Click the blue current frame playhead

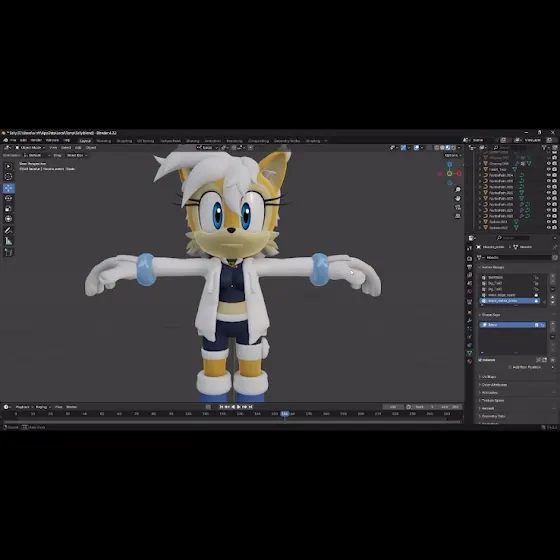coord(285,414)
